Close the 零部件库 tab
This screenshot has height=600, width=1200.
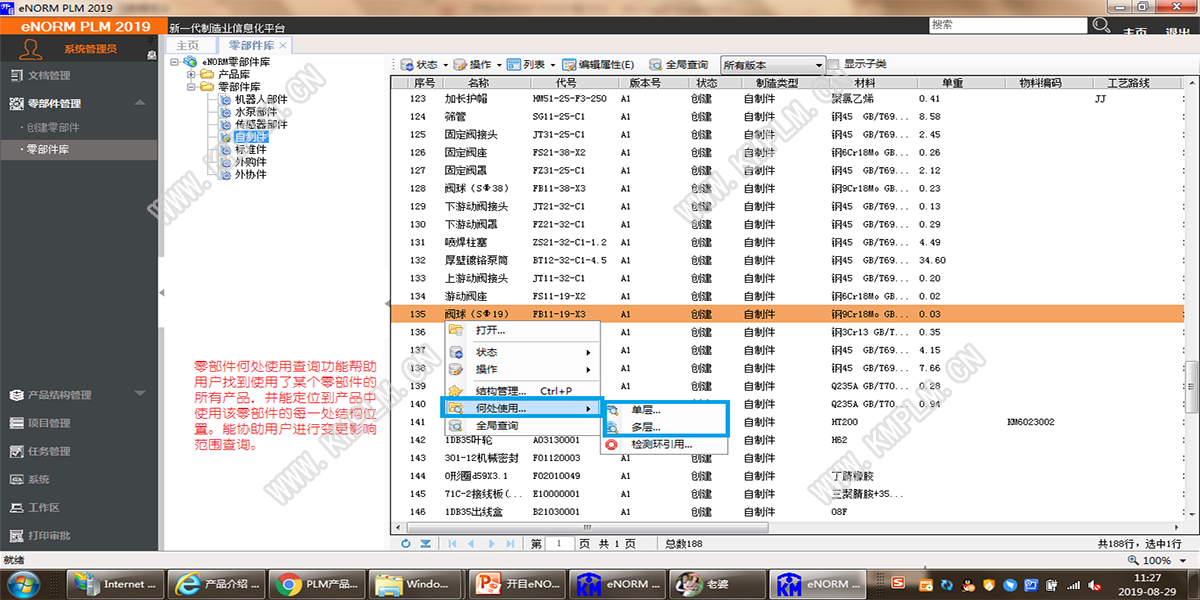pos(283,45)
